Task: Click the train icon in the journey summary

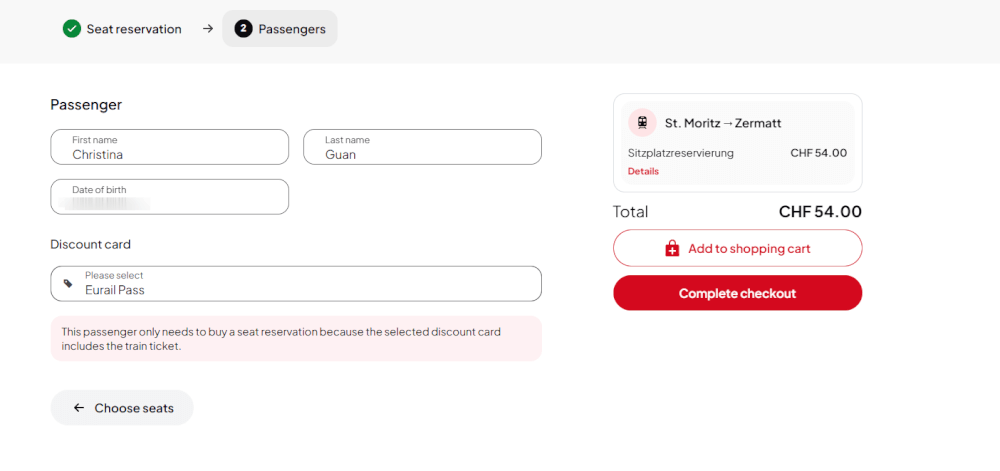Action: pyautogui.click(x=642, y=123)
